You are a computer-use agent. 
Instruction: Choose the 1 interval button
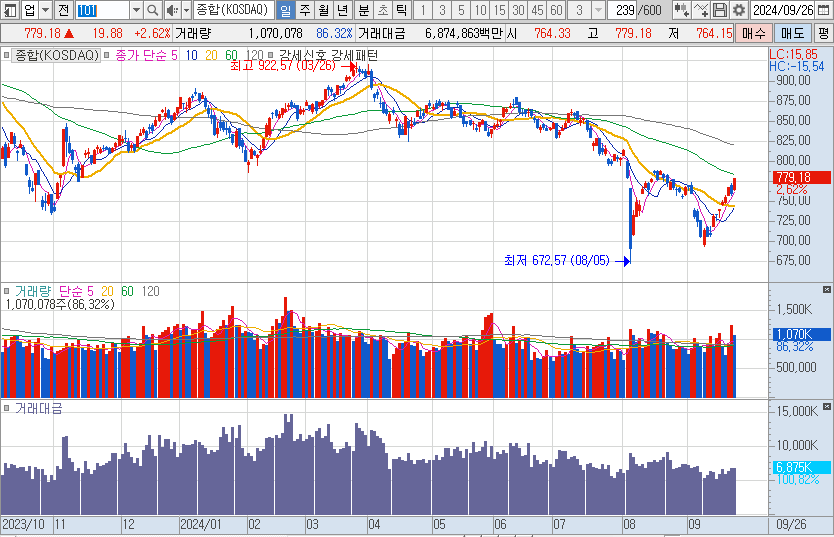(x=423, y=10)
